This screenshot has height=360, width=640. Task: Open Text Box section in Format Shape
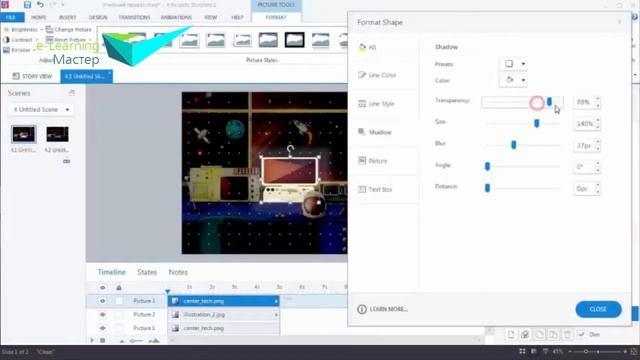point(383,189)
